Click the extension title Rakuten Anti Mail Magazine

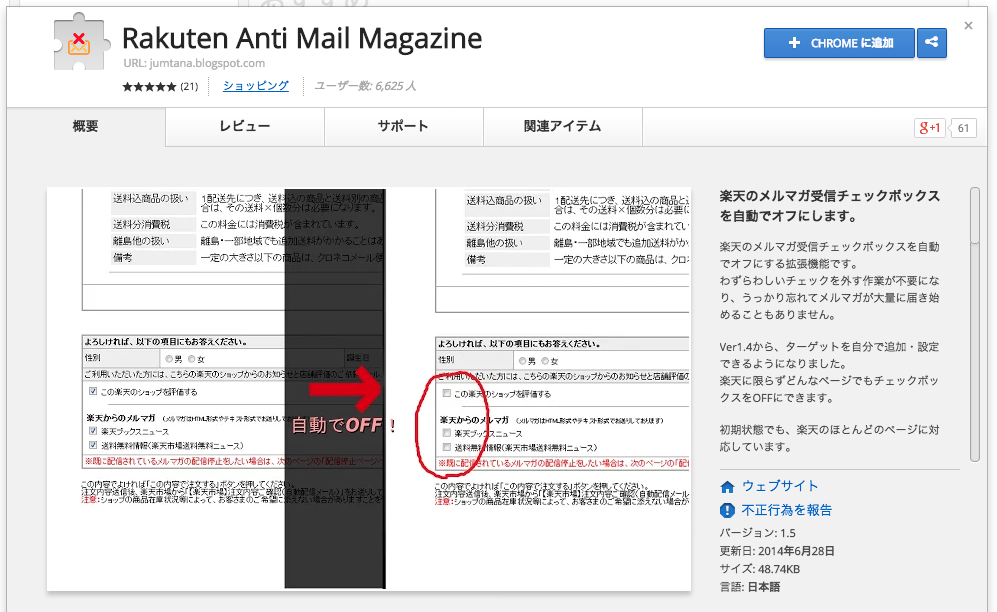point(302,38)
